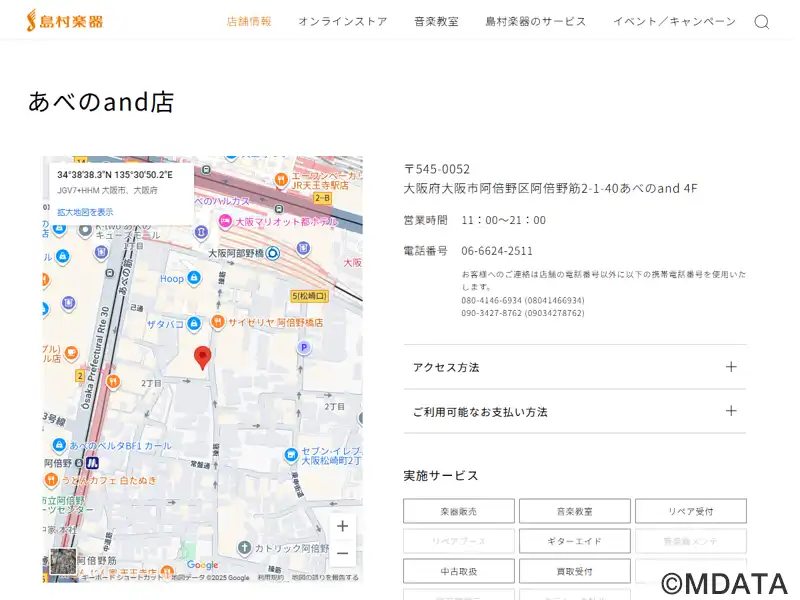The height and width of the screenshot is (600, 800).
Task: Click the 買取受付 service button
Action: coord(574,571)
